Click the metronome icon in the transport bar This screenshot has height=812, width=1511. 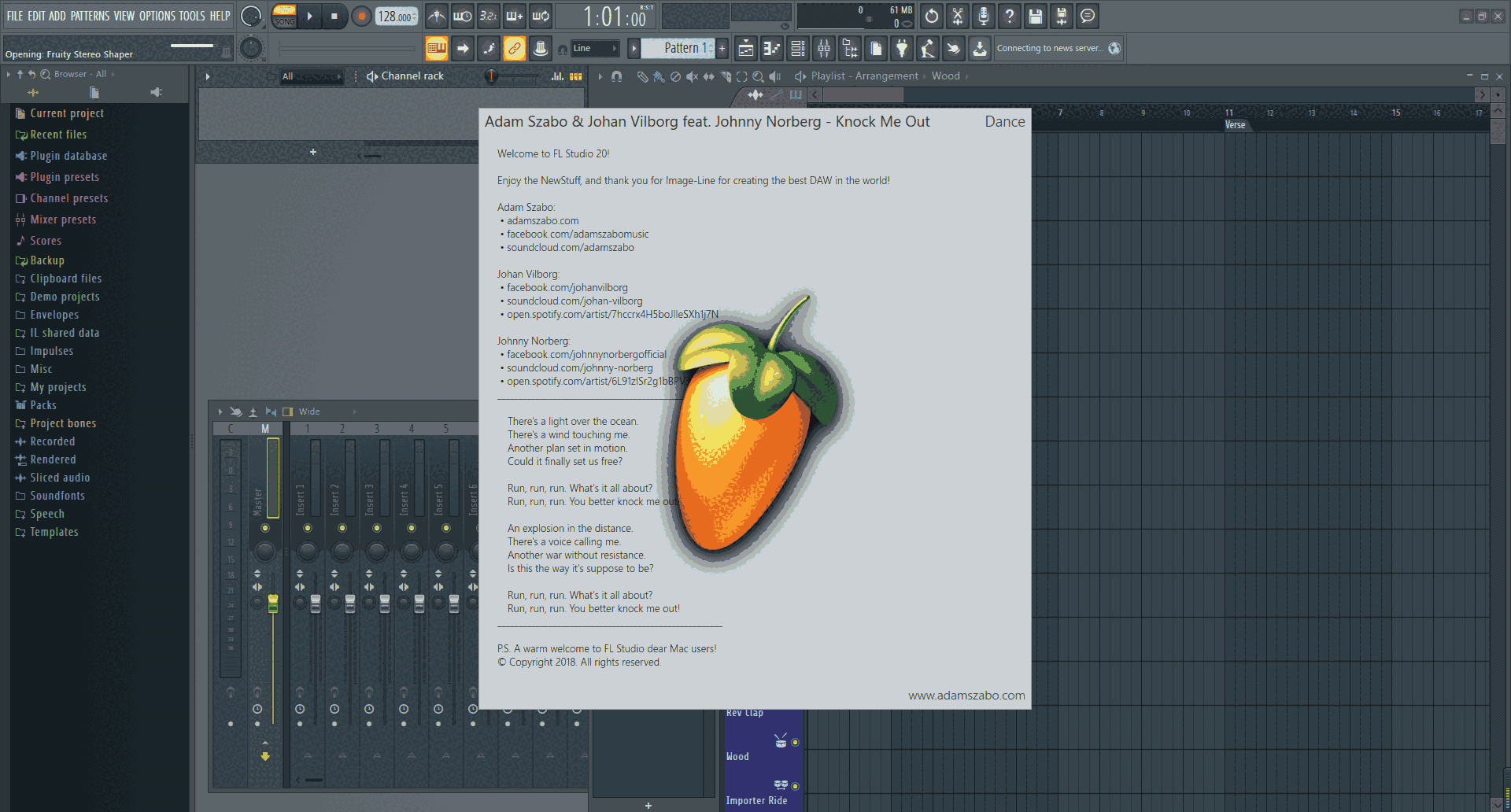pos(436,16)
